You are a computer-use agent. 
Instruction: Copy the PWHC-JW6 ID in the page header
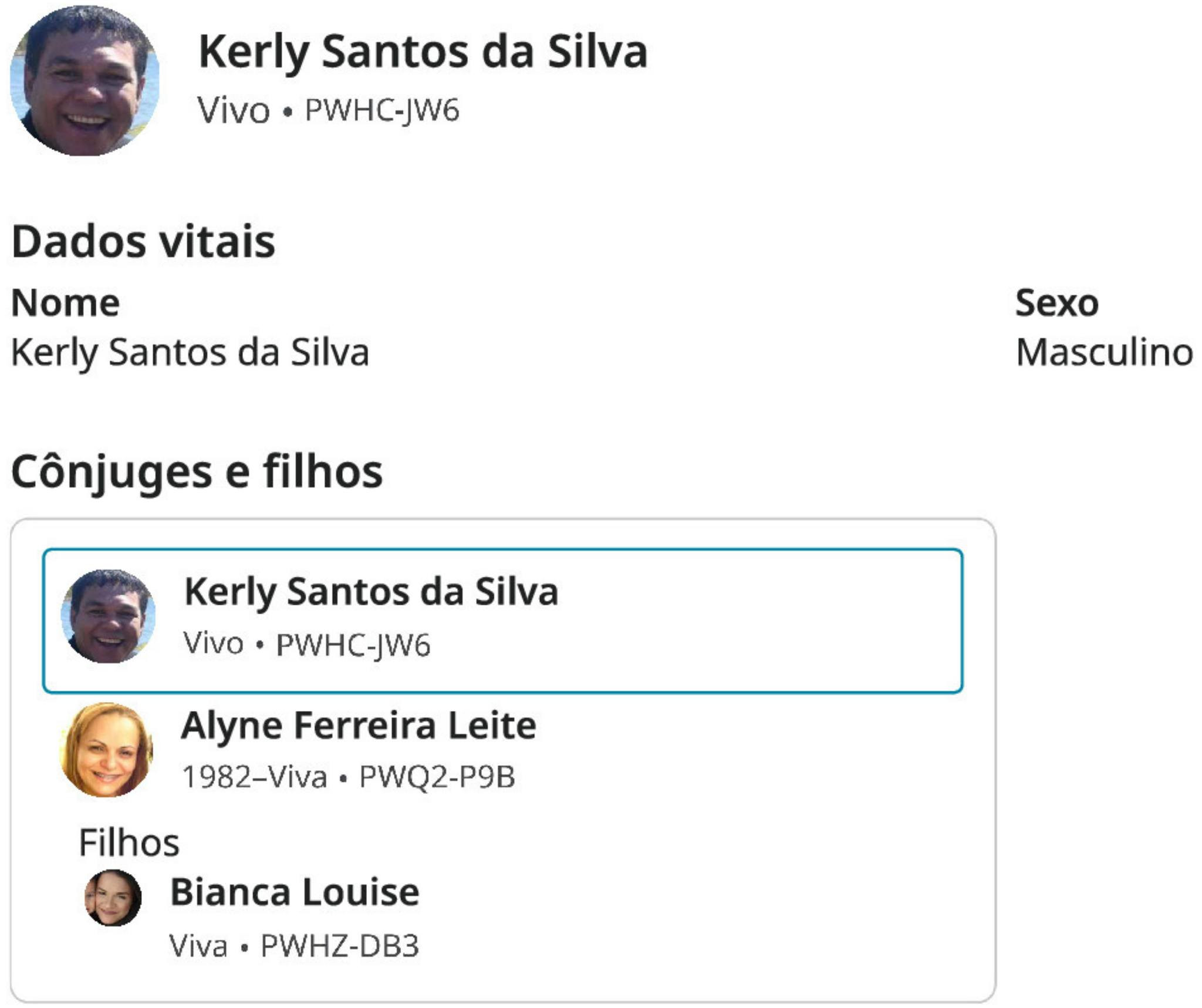pyautogui.click(x=382, y=110)
